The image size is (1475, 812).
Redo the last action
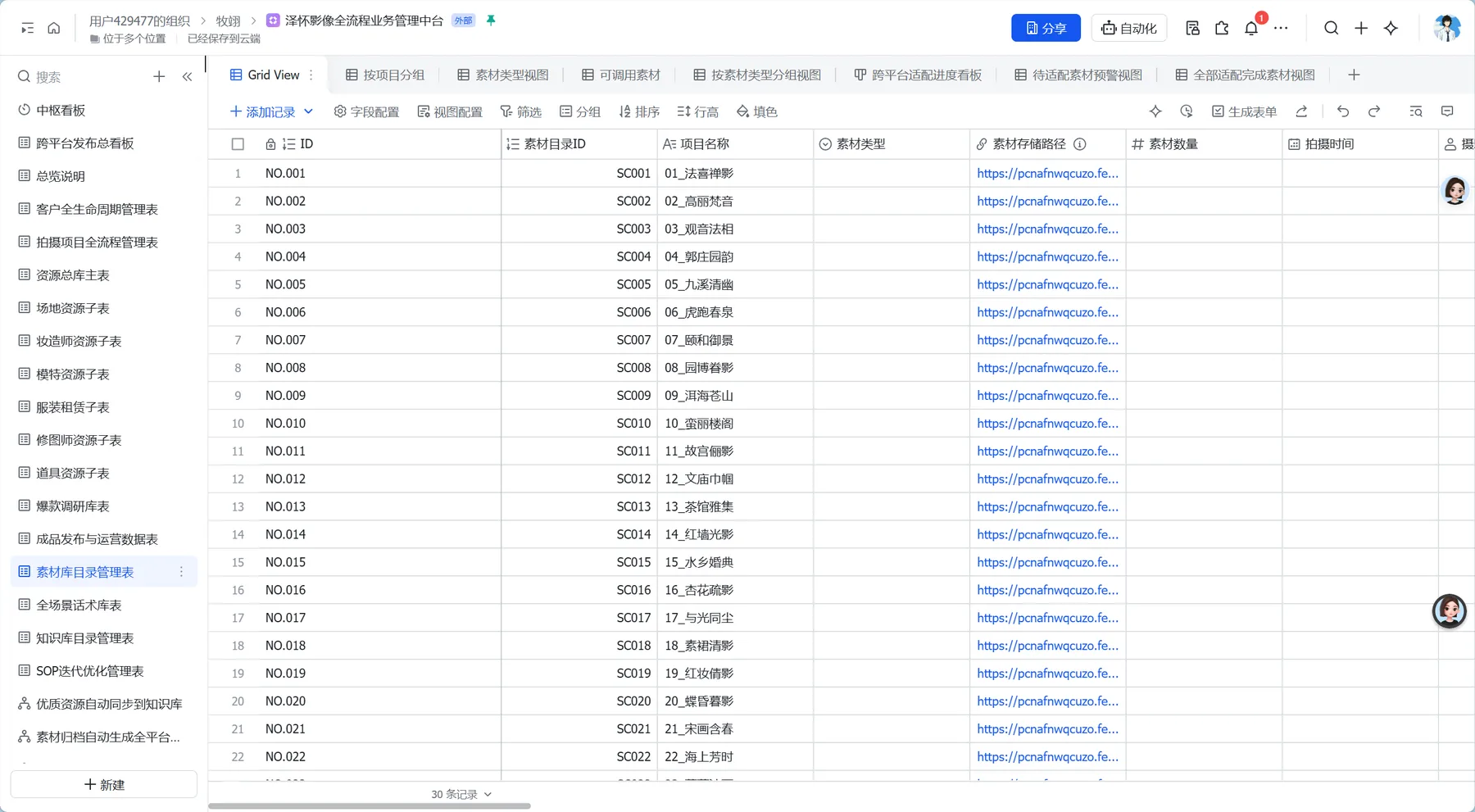tap(1374, 111)
